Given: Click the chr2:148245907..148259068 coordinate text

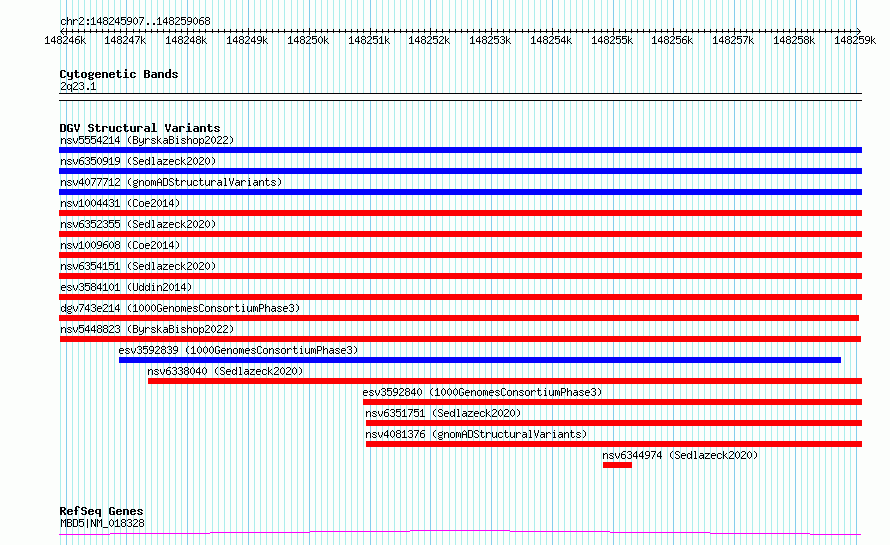Looking at the screenshot, I should click(x=135, y=21).
